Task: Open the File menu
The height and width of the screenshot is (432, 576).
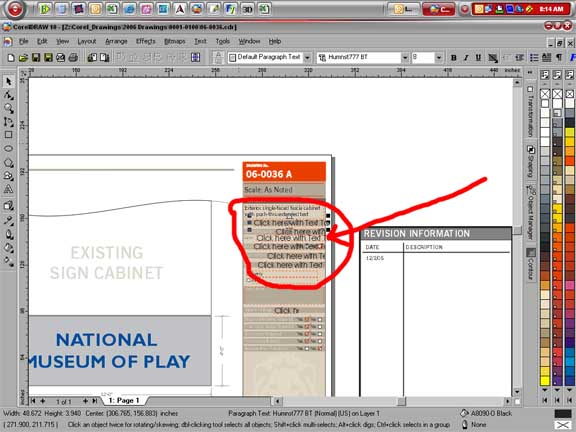Action: [24, 41]
